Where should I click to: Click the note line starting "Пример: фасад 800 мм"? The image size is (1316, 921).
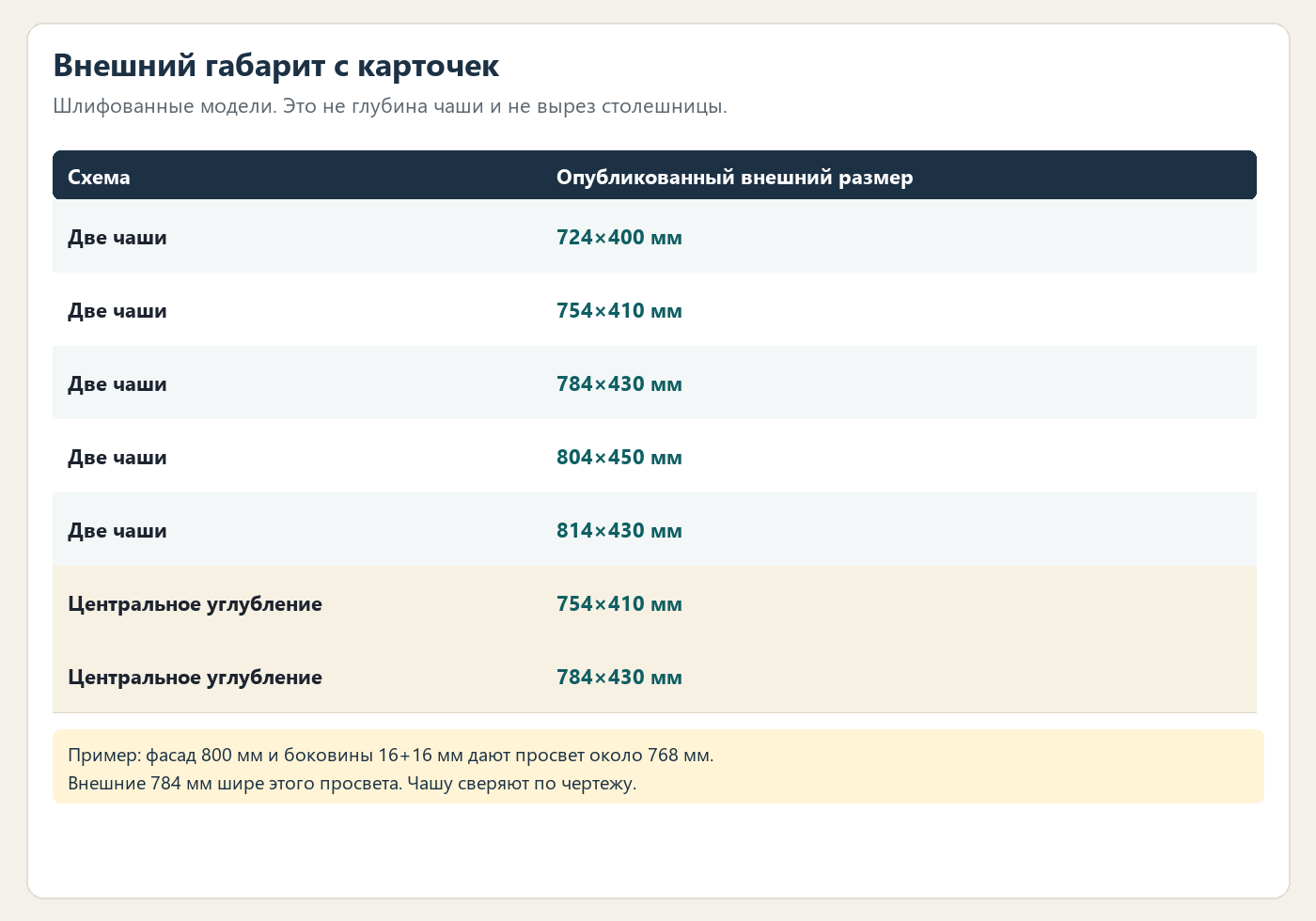click(391, 756)
